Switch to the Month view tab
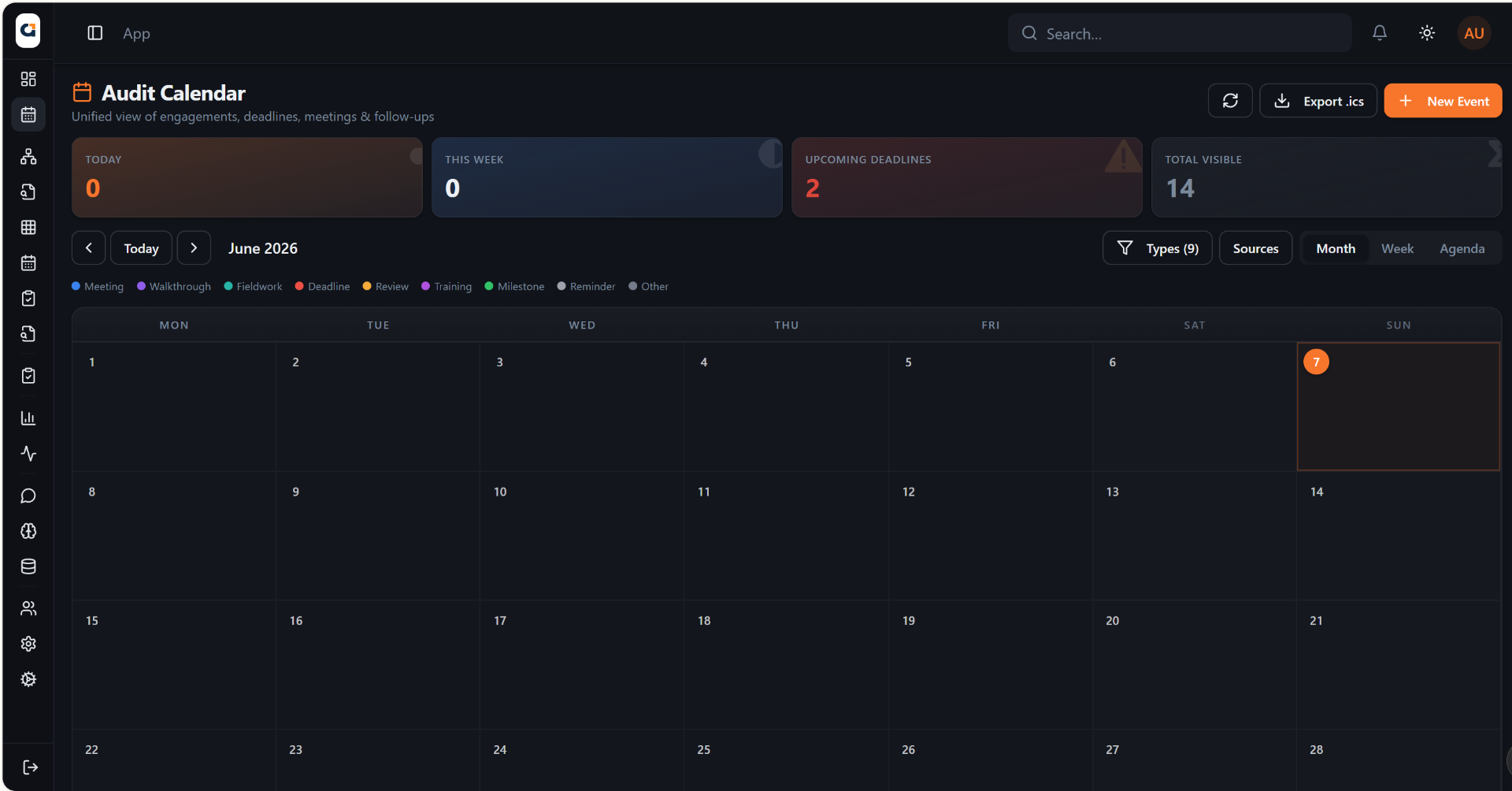The height and width of the screenshot is (791, 1512). coord(1336,248)
